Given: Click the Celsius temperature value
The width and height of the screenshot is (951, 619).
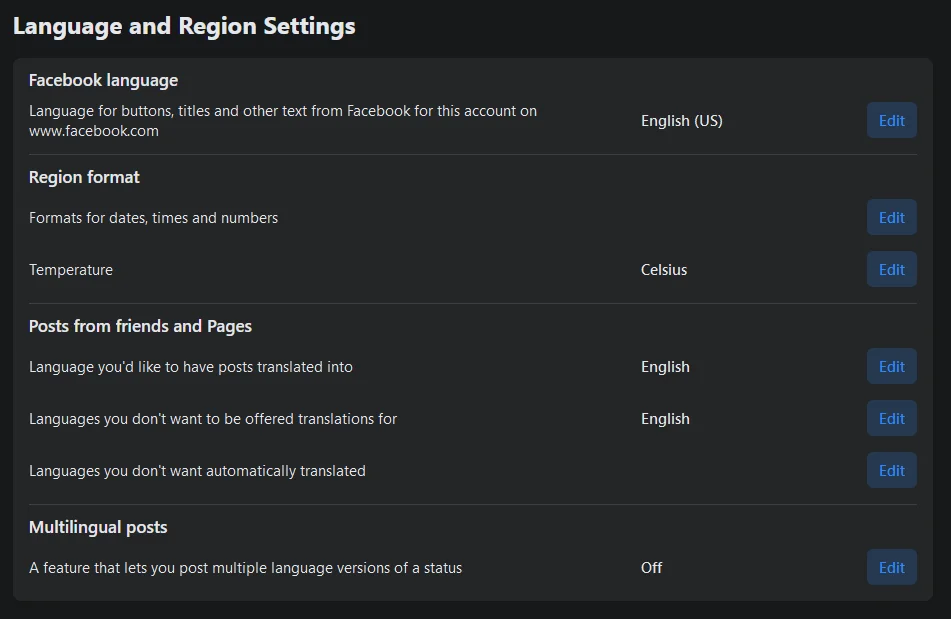Looking at the screenshot, I should tap(663, 270).
